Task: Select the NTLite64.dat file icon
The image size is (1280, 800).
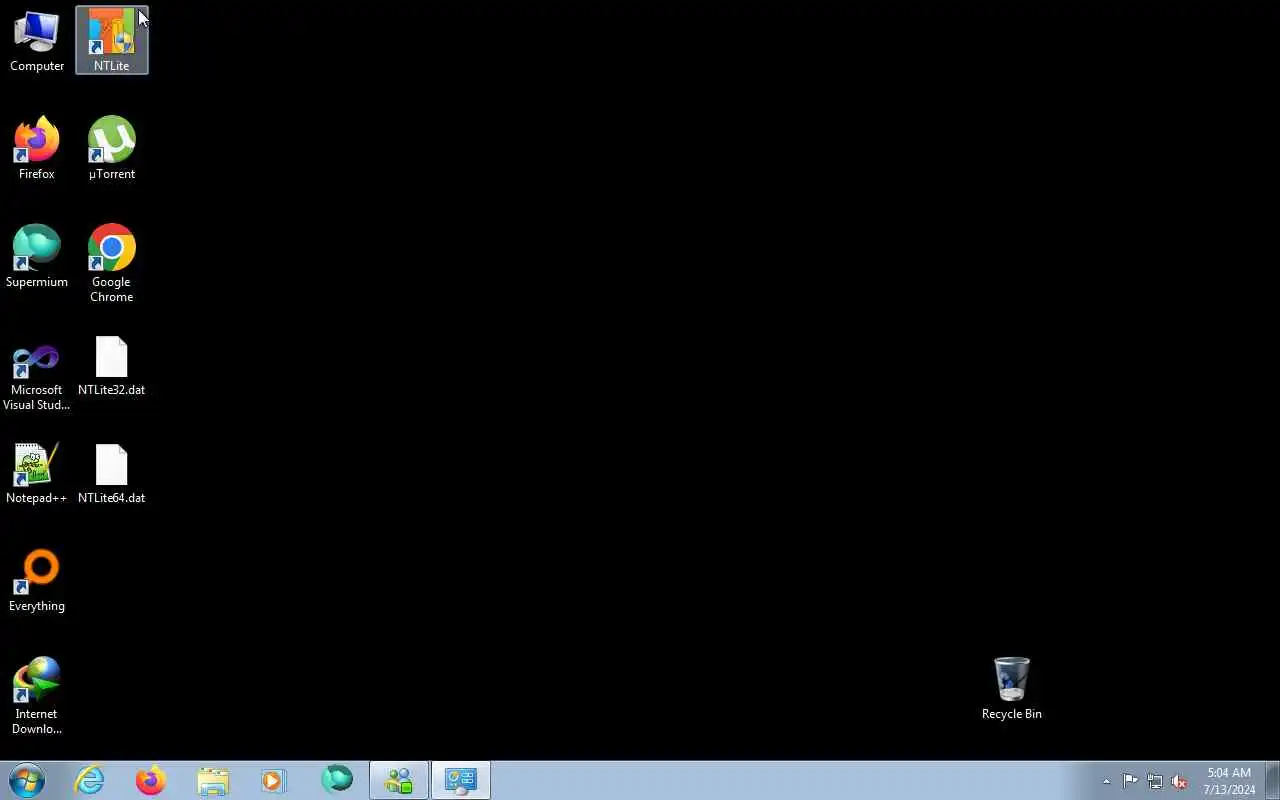Action: pyautogui.click(x=112, y=474)
